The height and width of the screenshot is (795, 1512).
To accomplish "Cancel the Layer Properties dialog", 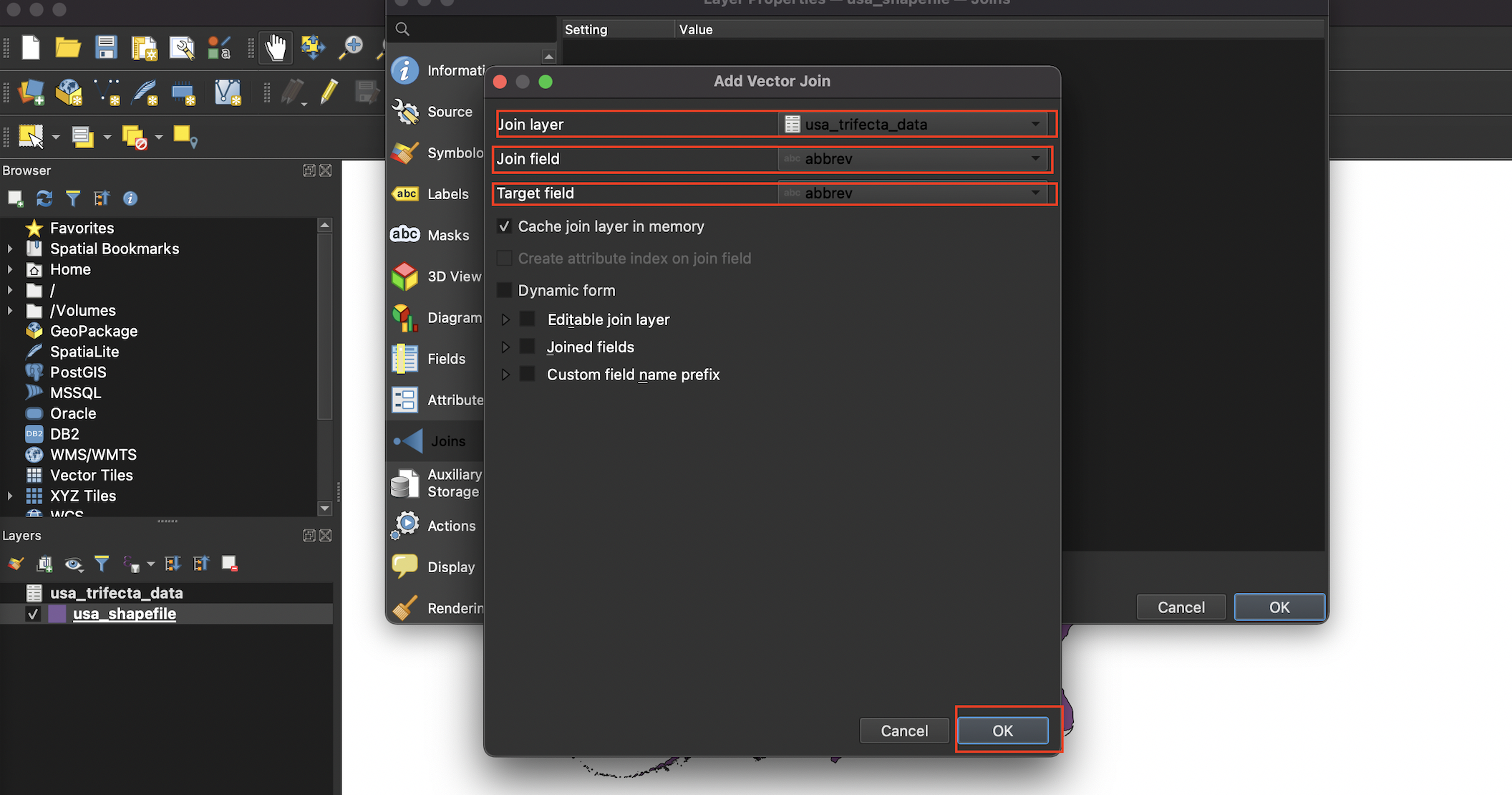I will [1181, 607].
